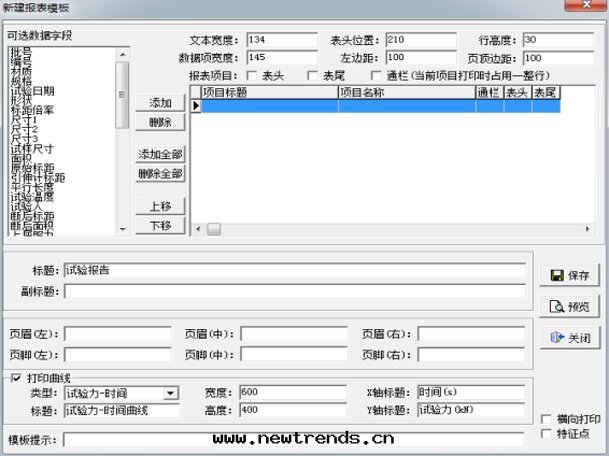
Task: Select 试验日期 in the field list
Action: [30, 92]
